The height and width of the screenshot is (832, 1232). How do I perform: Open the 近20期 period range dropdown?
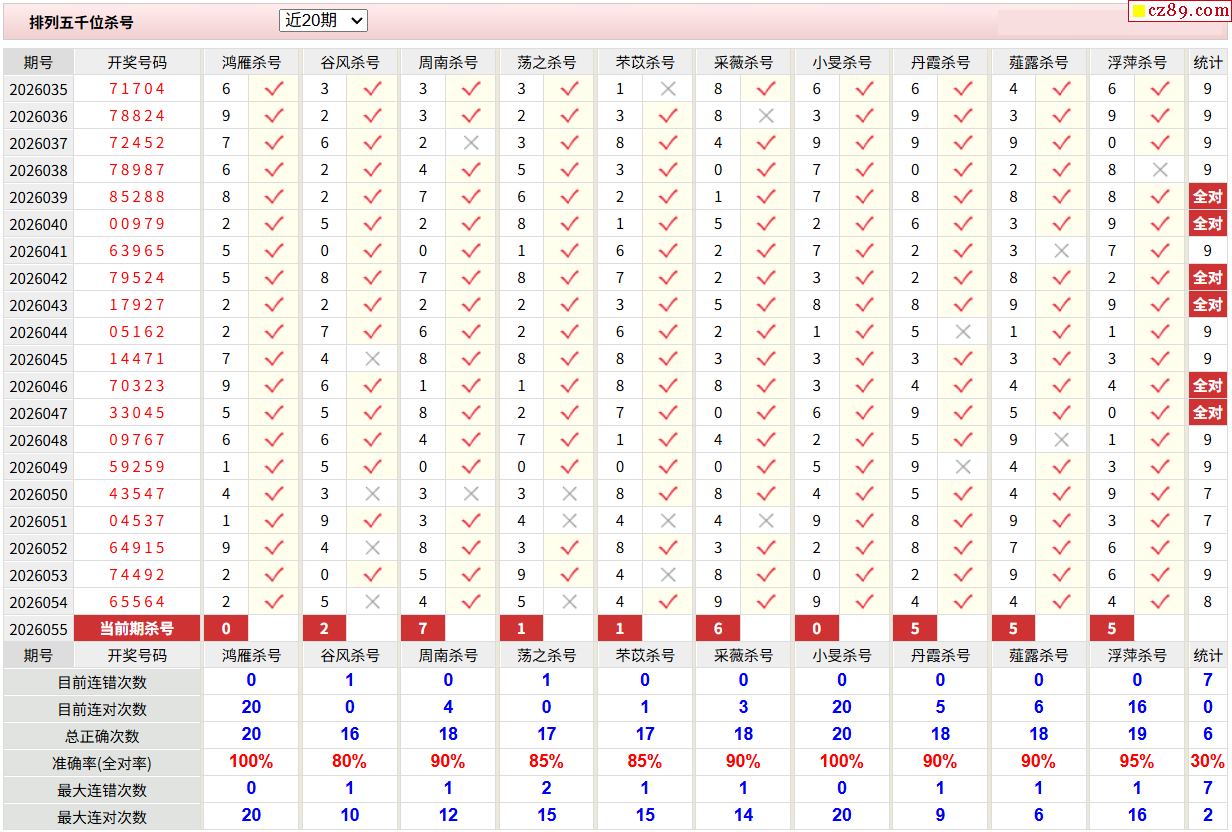(323, 20)
